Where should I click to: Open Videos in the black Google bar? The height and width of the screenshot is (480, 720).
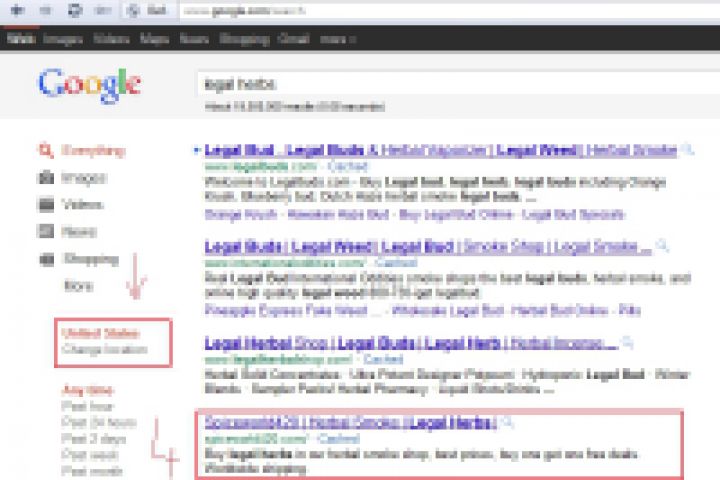pos(112,39)
